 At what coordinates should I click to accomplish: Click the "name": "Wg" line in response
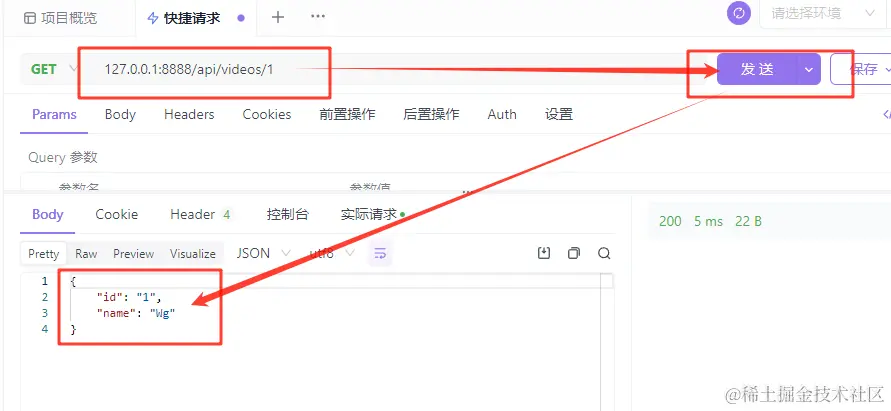point(136,313)
